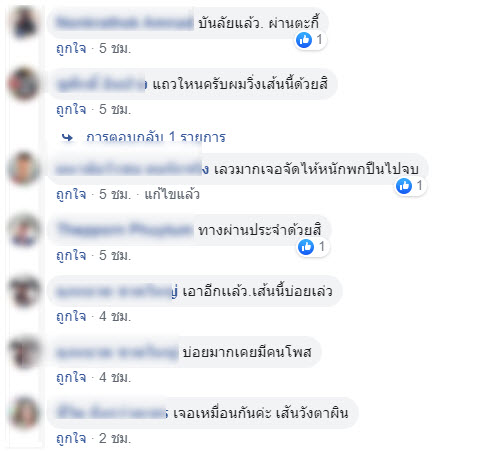Expand the 'การตอบกลับ 1 รายการ' replies
Screen dimensions: 491x451
[156, 137]
